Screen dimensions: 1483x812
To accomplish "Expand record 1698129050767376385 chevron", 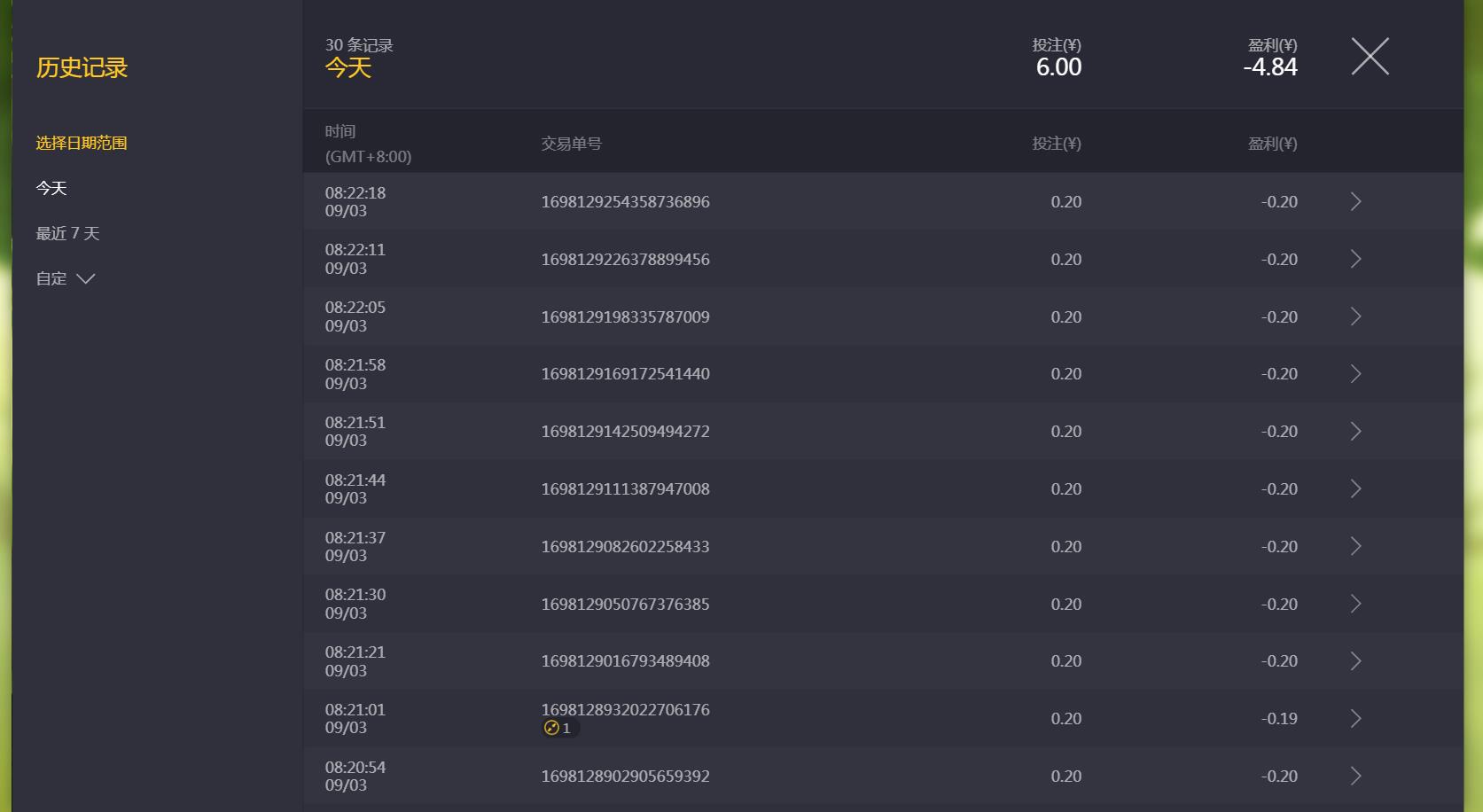I will click(x=1355, y=604).
